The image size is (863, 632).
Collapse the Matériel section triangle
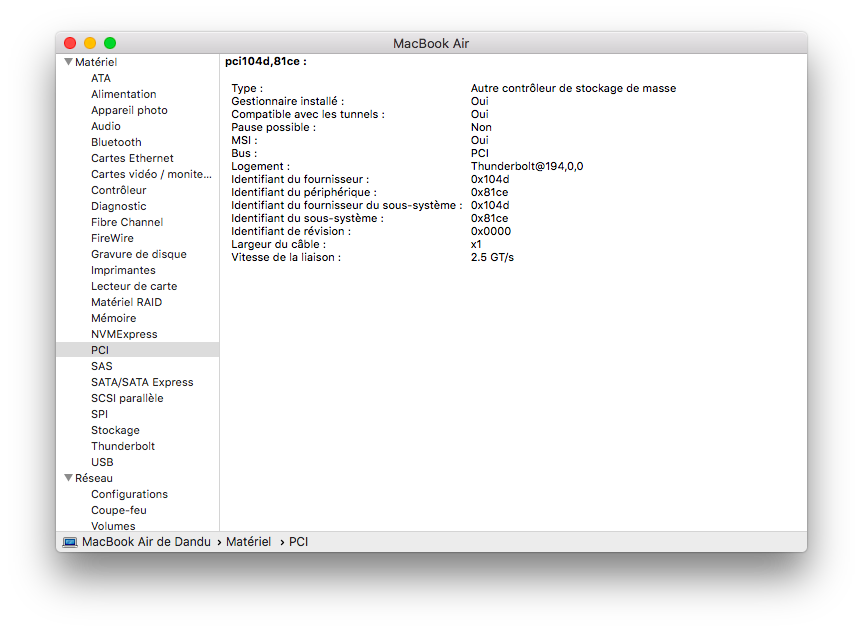(x=69, y=62)
